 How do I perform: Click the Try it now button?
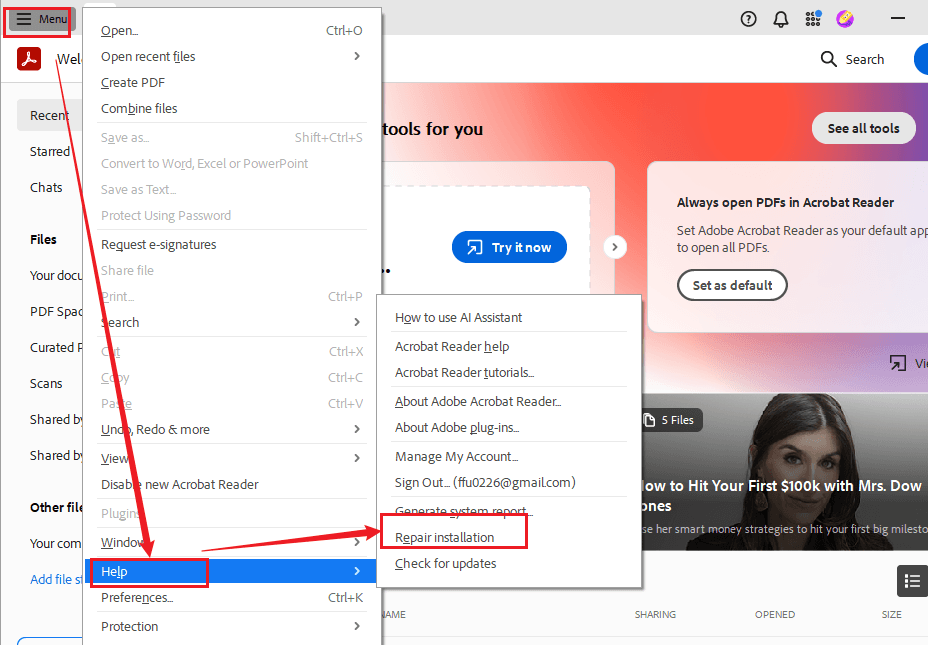point(509,247)
